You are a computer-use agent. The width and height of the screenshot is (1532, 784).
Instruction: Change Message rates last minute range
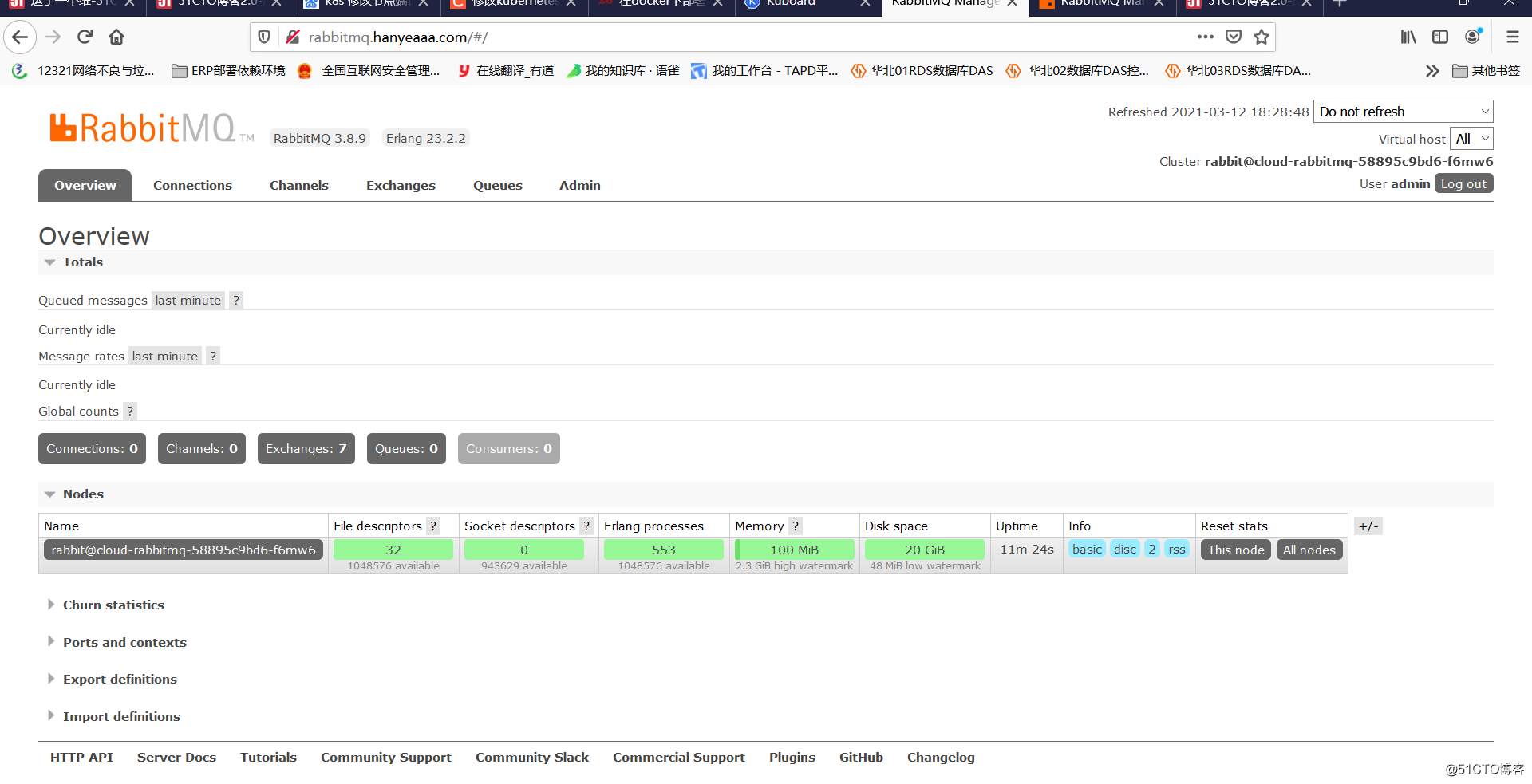(x=165, y=357)
